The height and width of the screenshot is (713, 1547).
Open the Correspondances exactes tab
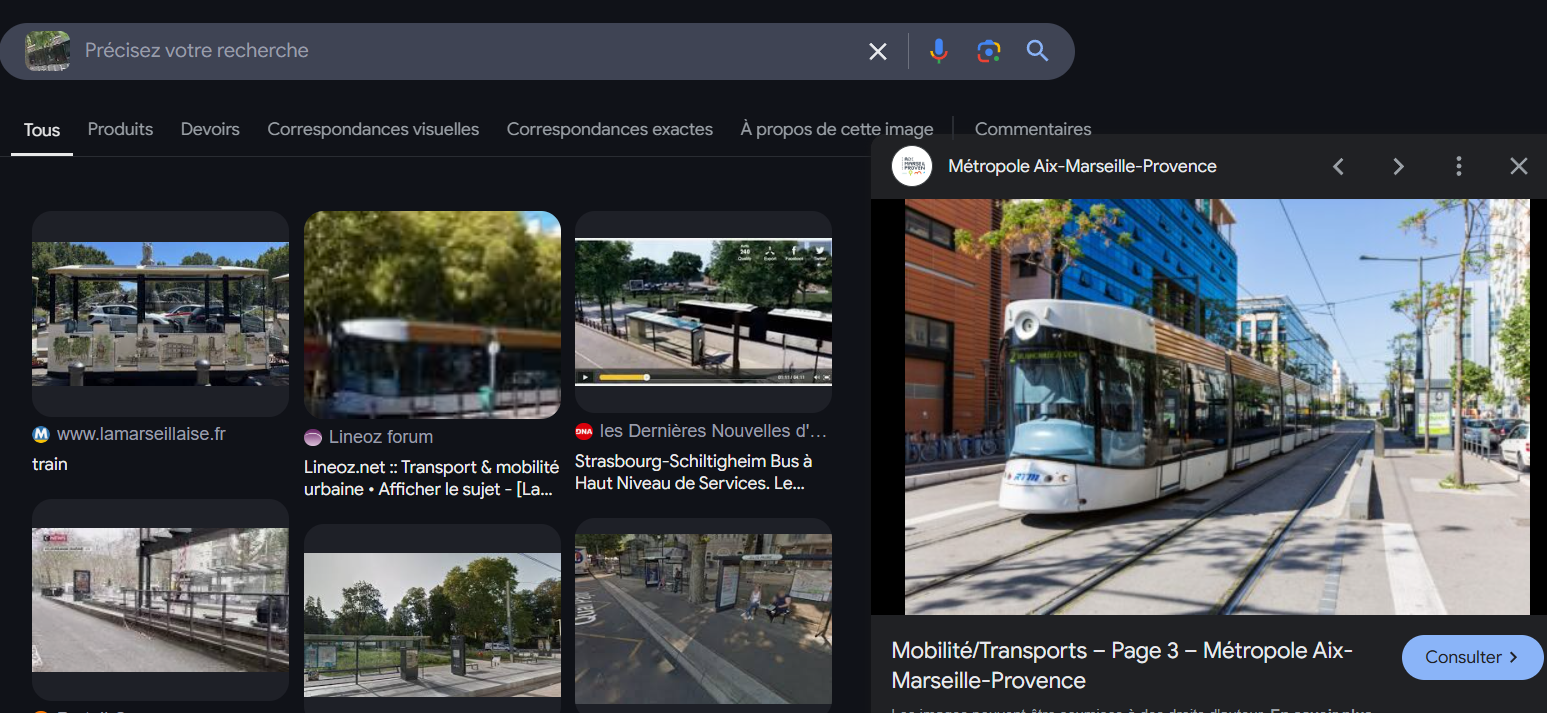(x=609, y=129)
